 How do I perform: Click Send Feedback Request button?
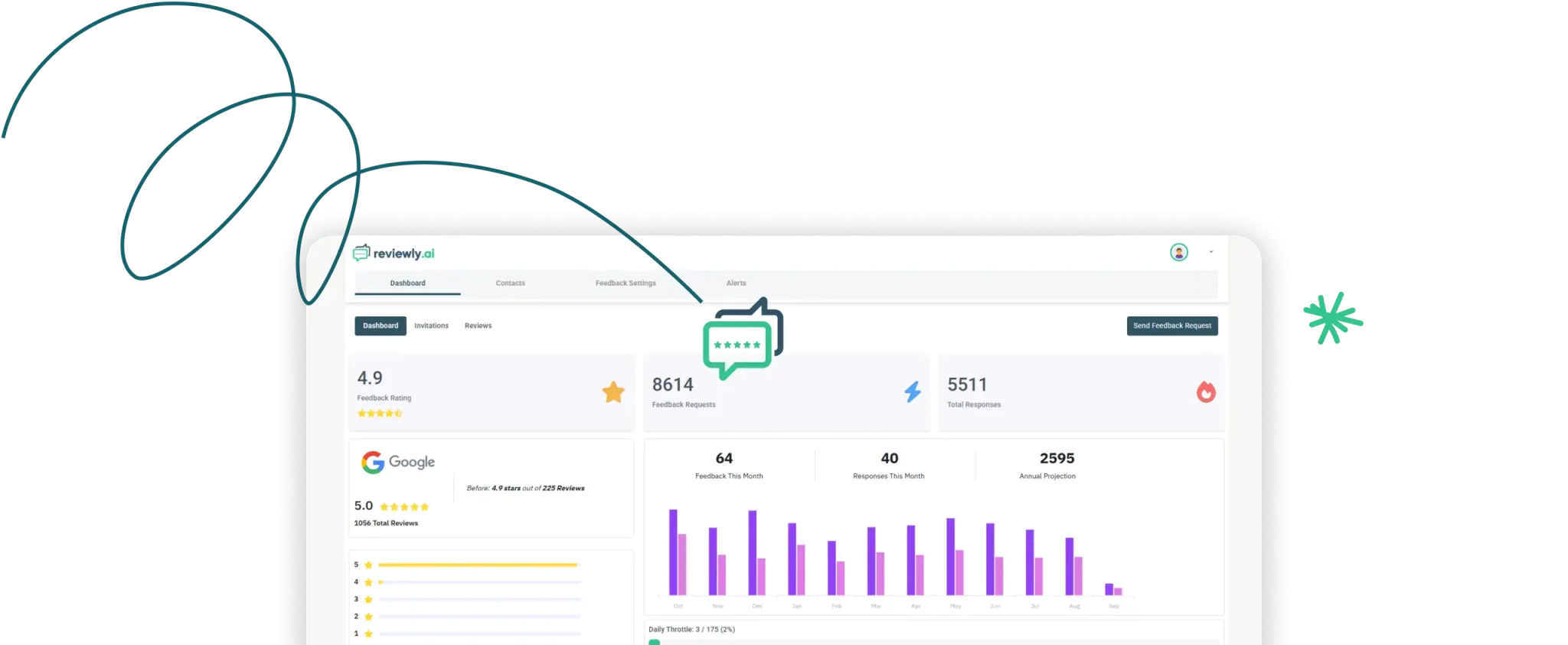click(1172, 326)
